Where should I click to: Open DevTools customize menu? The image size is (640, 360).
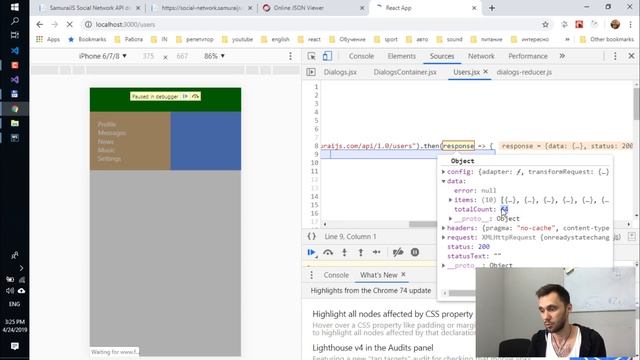click(615, 56)
